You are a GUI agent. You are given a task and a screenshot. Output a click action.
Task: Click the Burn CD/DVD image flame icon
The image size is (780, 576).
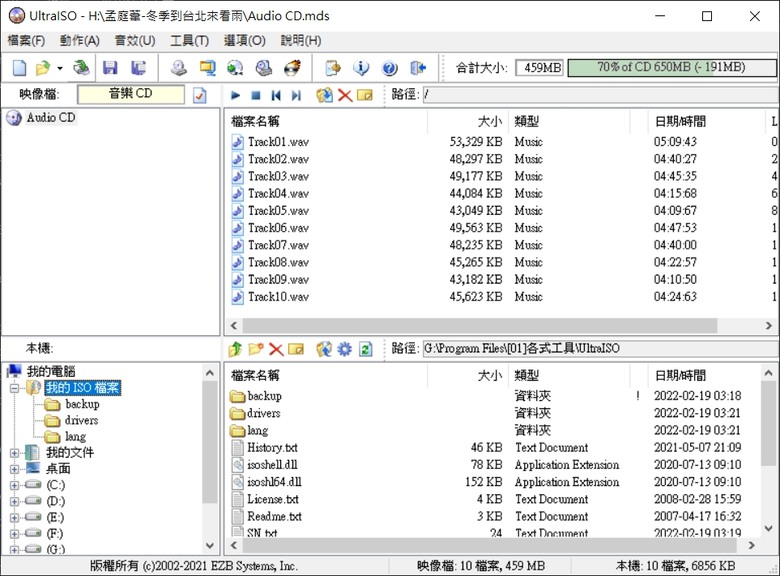click(x=292, y=67)
